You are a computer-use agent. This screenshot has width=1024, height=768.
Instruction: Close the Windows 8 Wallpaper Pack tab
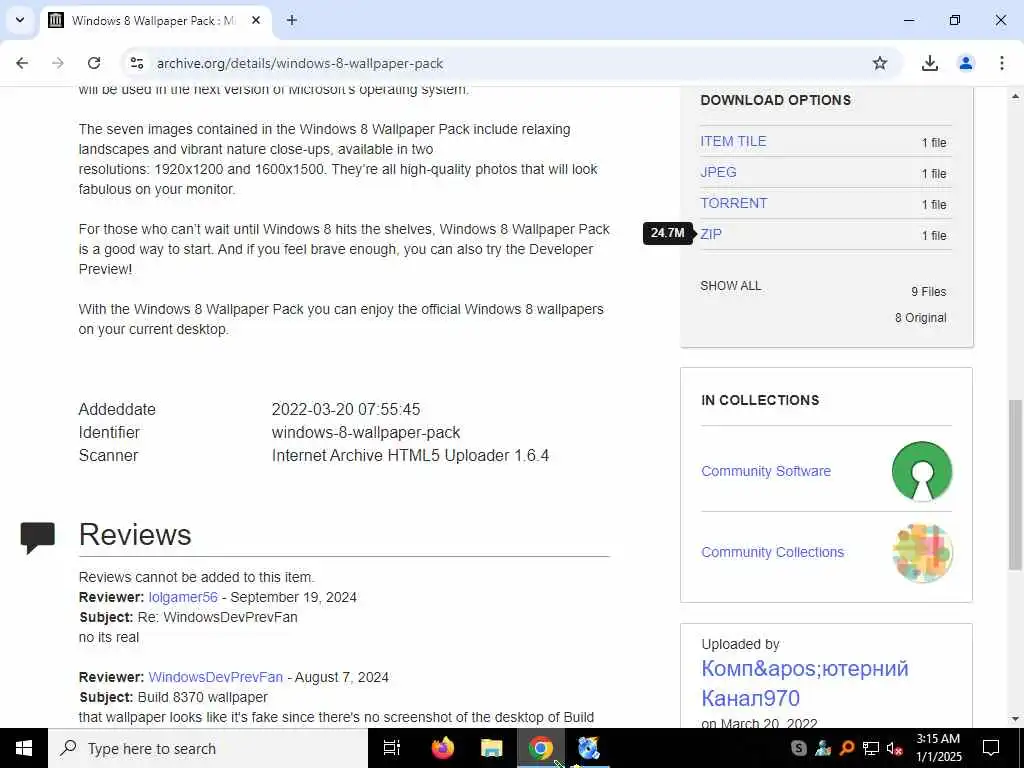tap(256, 20)
